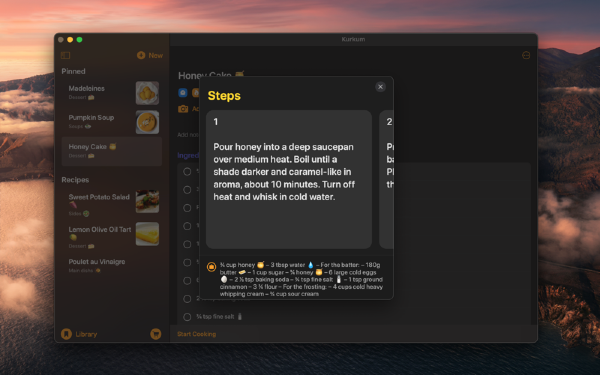600x375 pixels.
Task: Select Madeleines in Pinned list
Action: (x=111, y=93)
